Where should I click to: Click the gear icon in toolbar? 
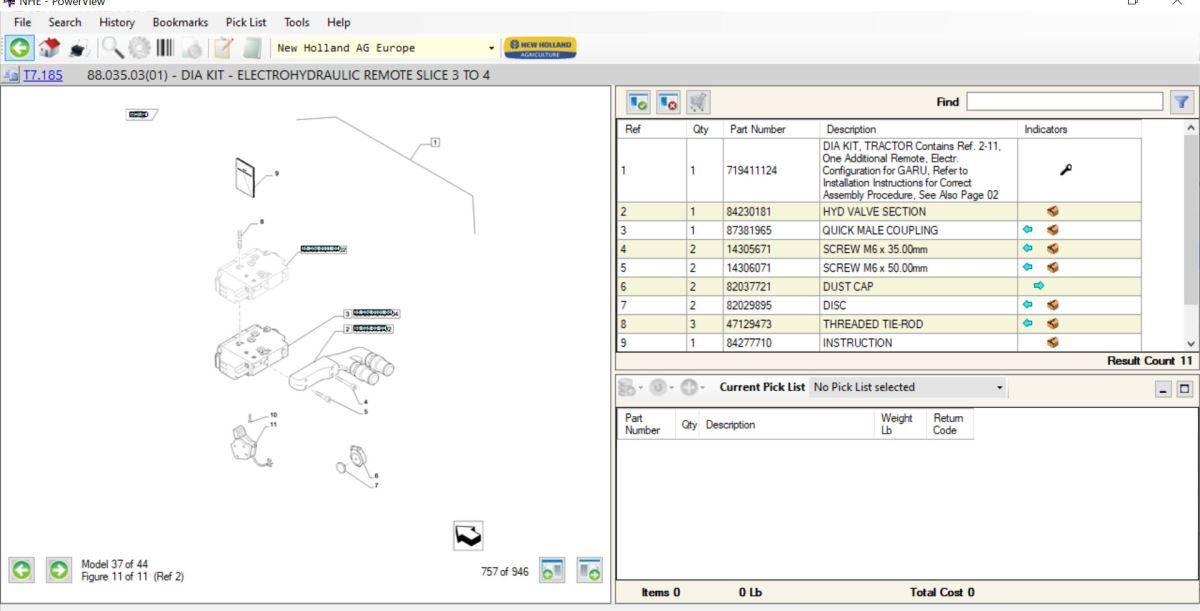point(139,47)
